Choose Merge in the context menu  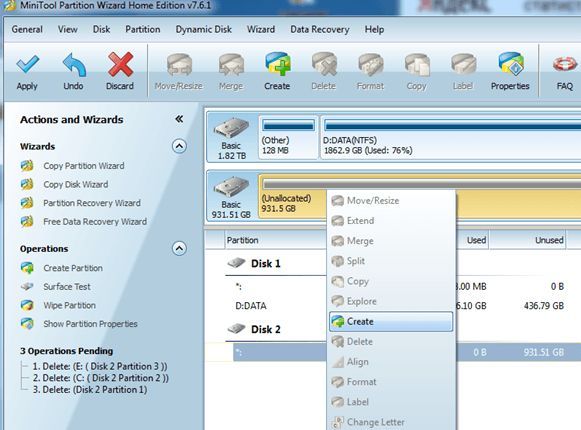[391, 241]
